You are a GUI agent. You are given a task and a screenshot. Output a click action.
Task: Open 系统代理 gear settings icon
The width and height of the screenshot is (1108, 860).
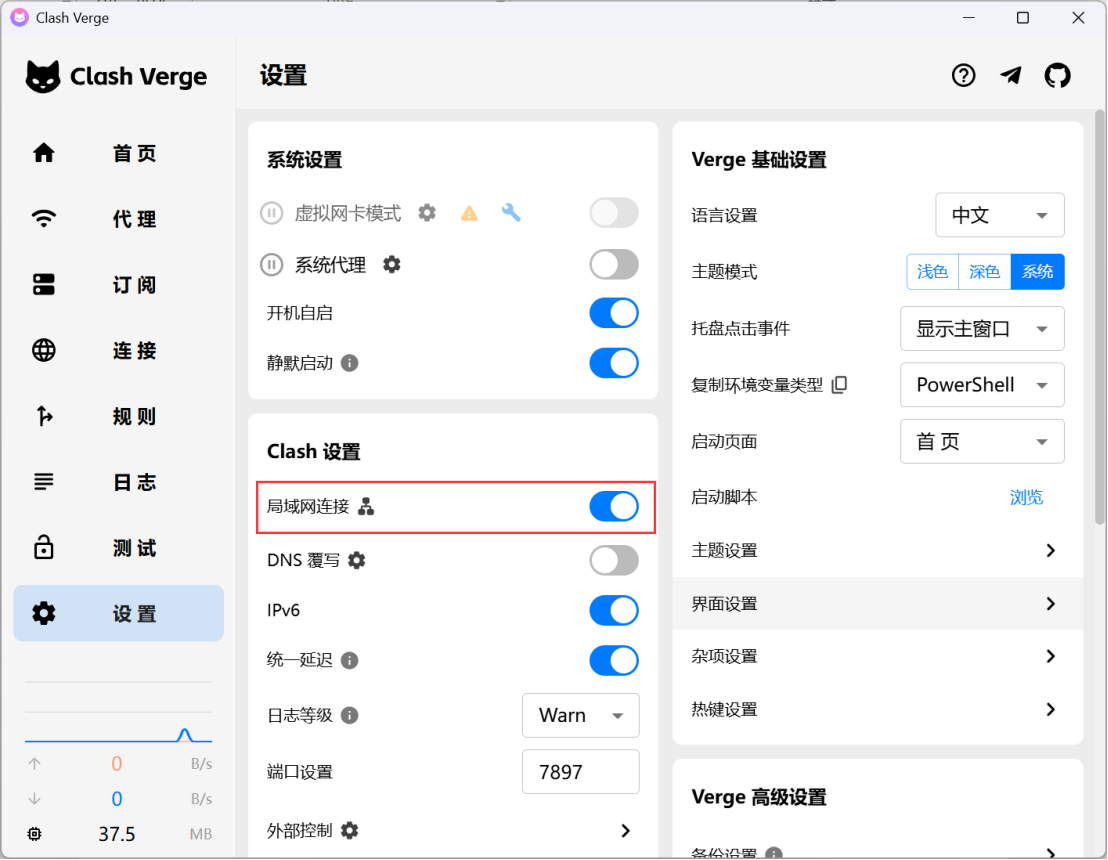coord(391,264)
